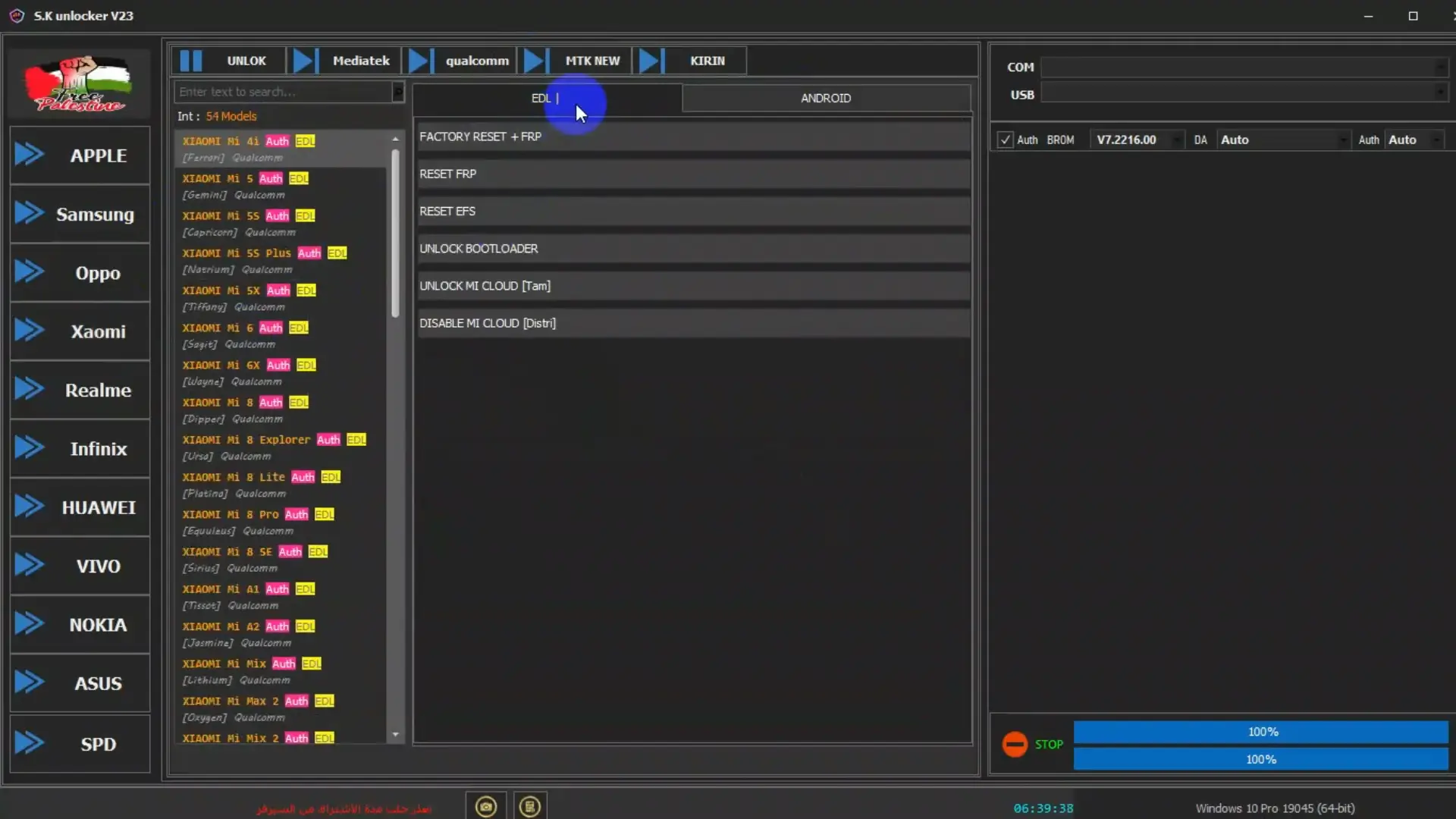Run FACTORY RESET + FRP operation
Viewport: 1456px width, 819px height.
coord(693,136)
